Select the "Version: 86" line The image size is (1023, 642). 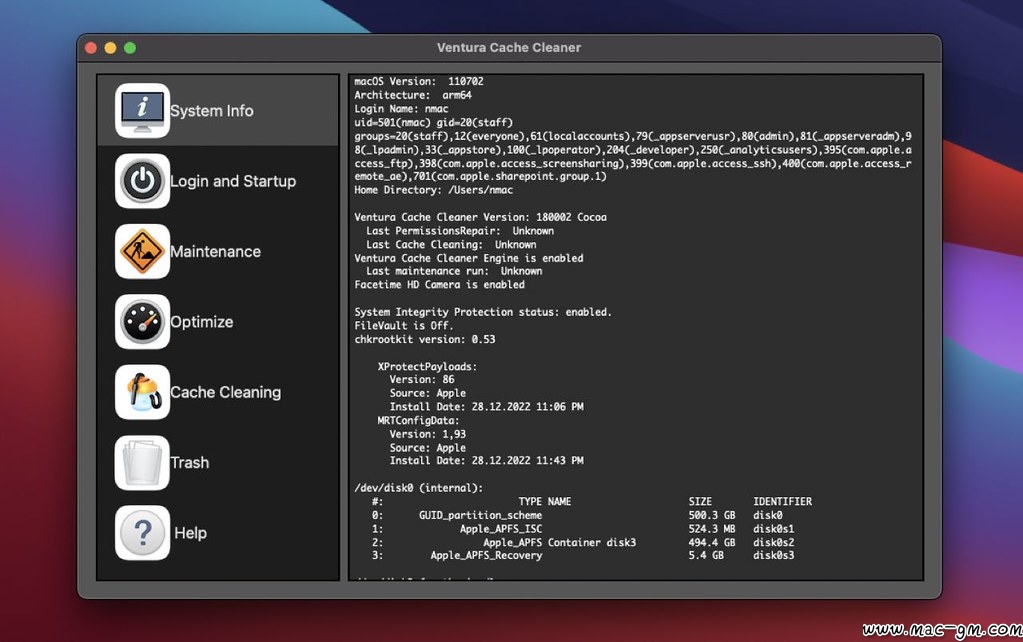(422, 380)
